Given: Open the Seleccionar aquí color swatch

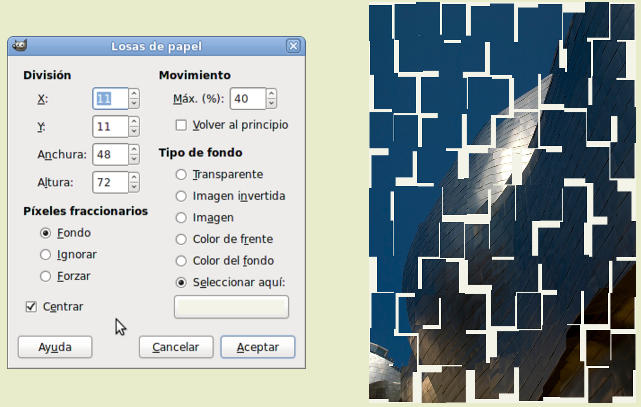Looking at the screenshot, I should (x=231, y=307).
